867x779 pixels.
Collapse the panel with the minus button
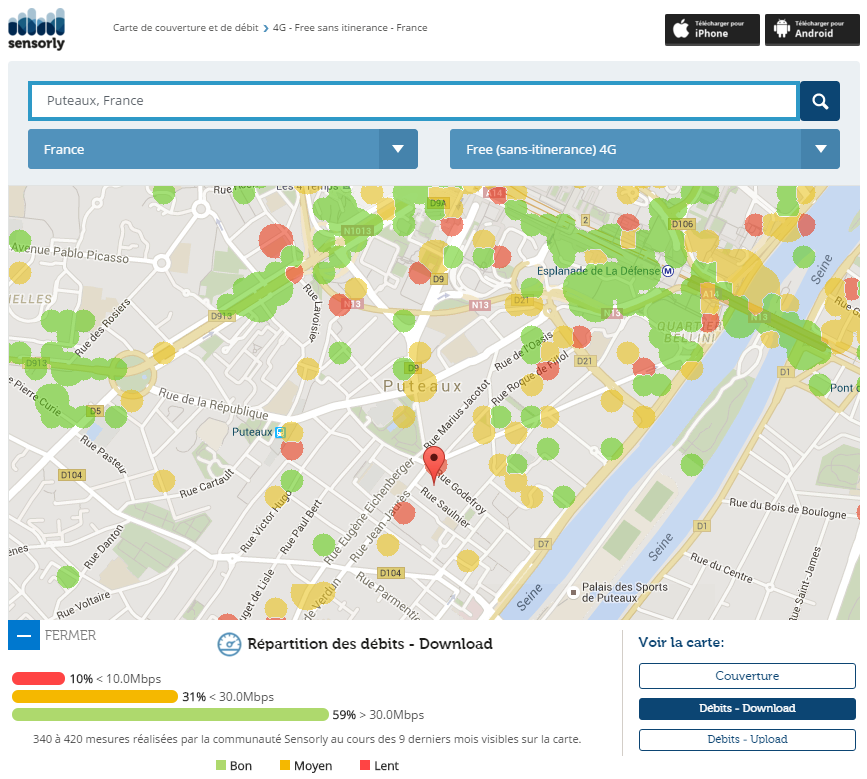click(24, 635)
